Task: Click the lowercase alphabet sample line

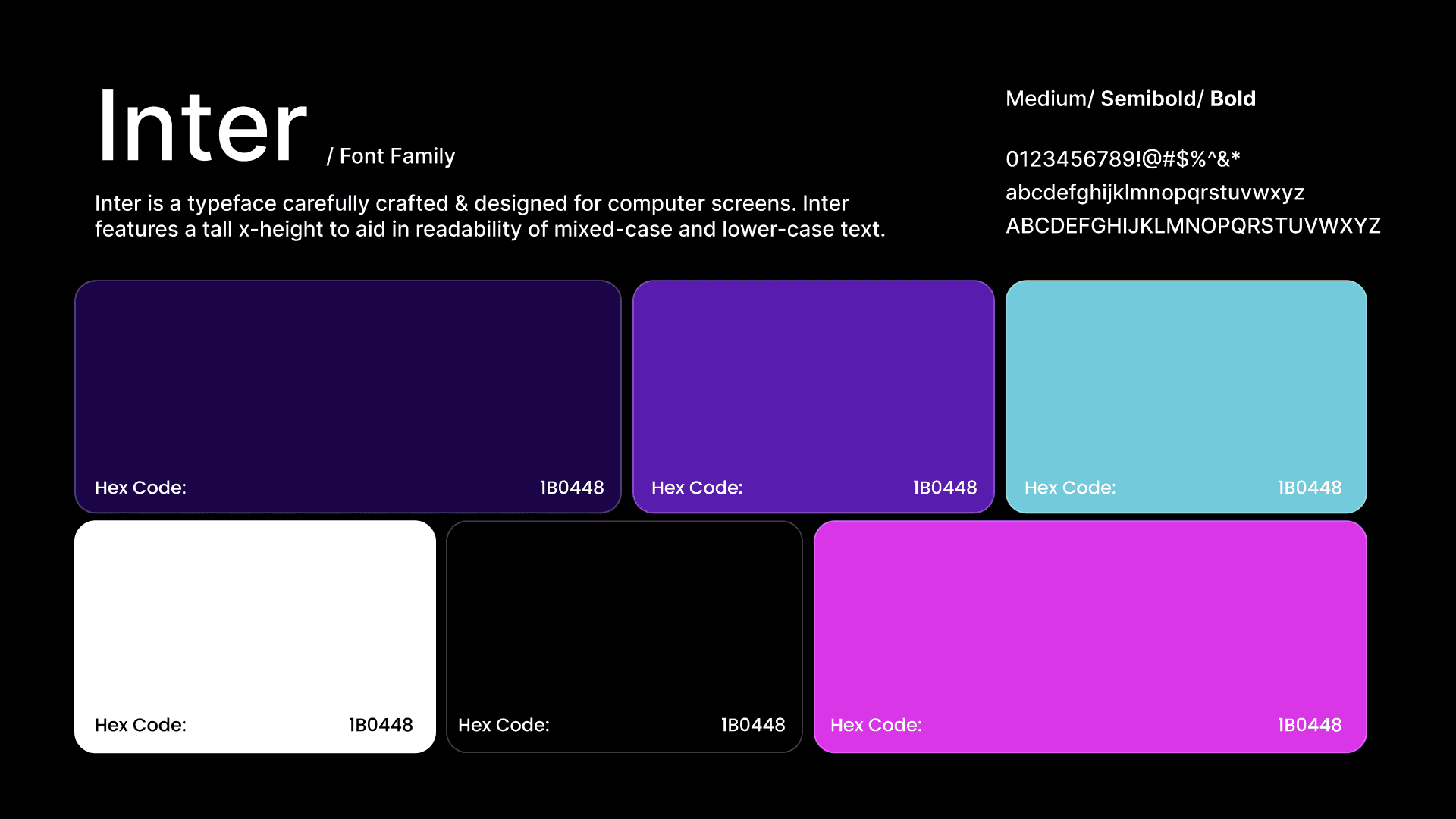Action: pos(1154,193)
